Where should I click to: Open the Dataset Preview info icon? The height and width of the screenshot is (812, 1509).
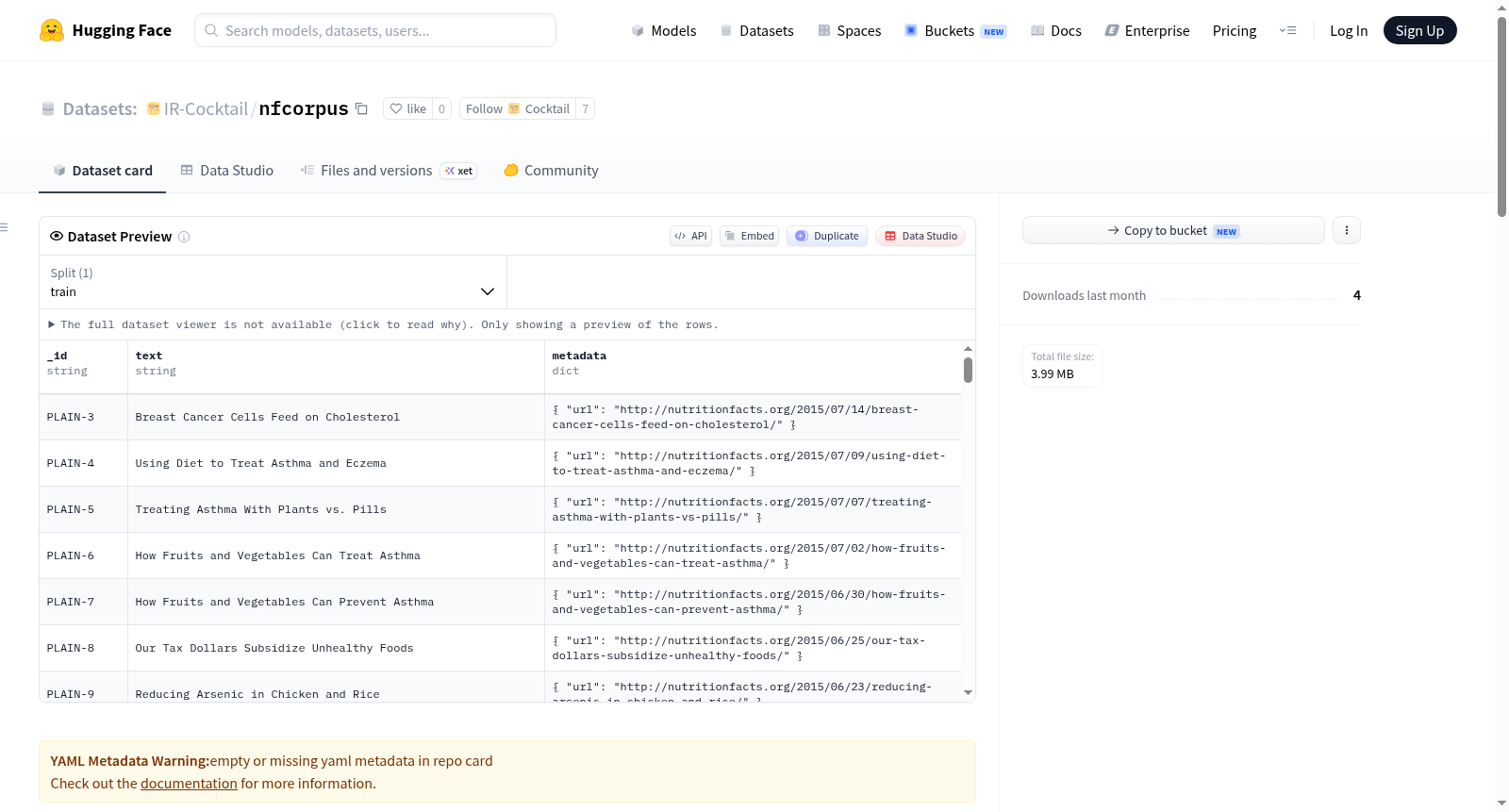pyautogui.click(x=184, y=237)
